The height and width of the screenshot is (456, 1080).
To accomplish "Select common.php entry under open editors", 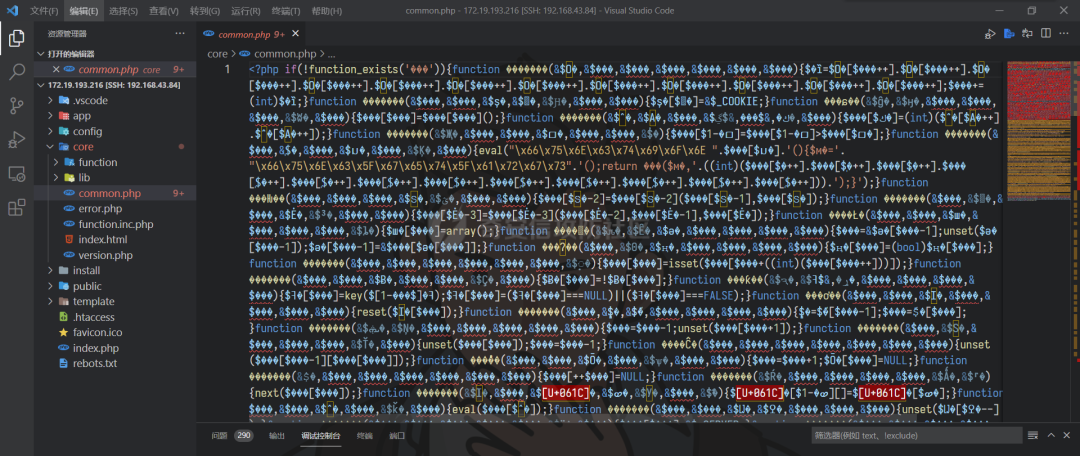I will point(115,70).
